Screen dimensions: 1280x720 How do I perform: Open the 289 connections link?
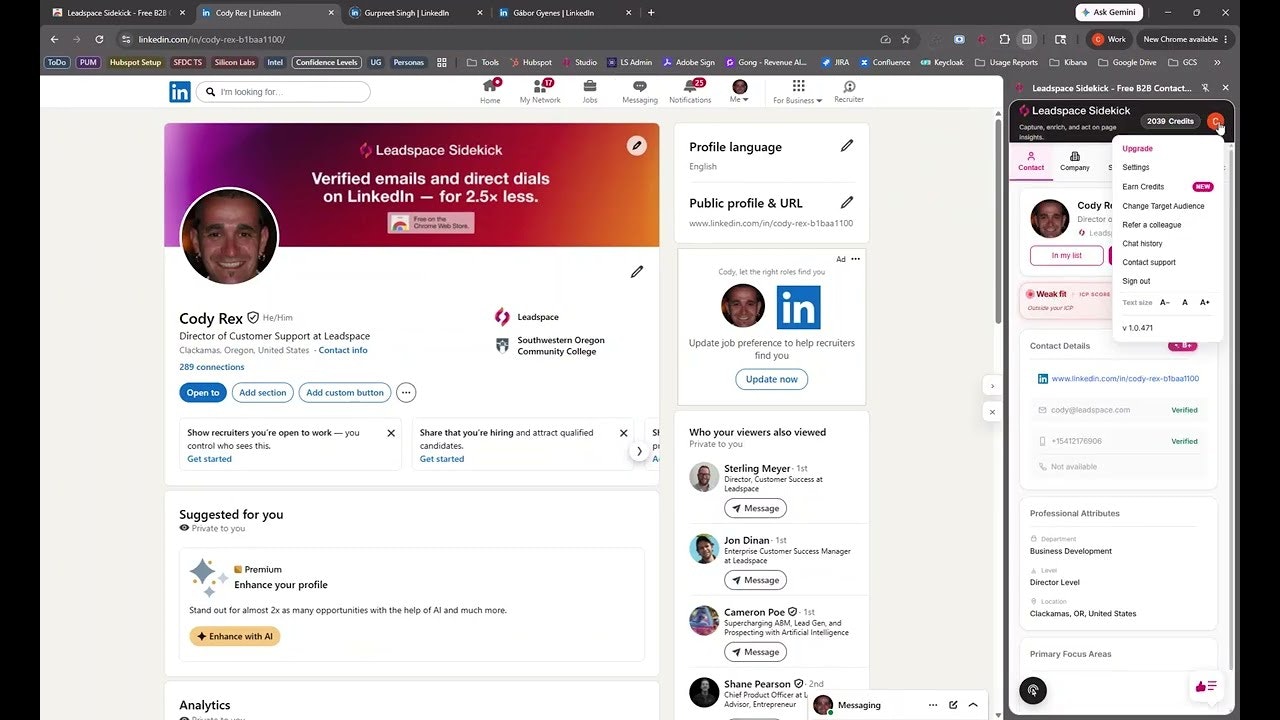click(212, 367)
